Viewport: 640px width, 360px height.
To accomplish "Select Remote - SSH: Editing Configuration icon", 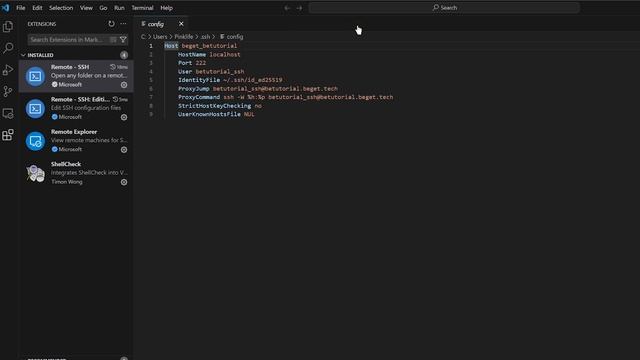I will coord(36,109).
